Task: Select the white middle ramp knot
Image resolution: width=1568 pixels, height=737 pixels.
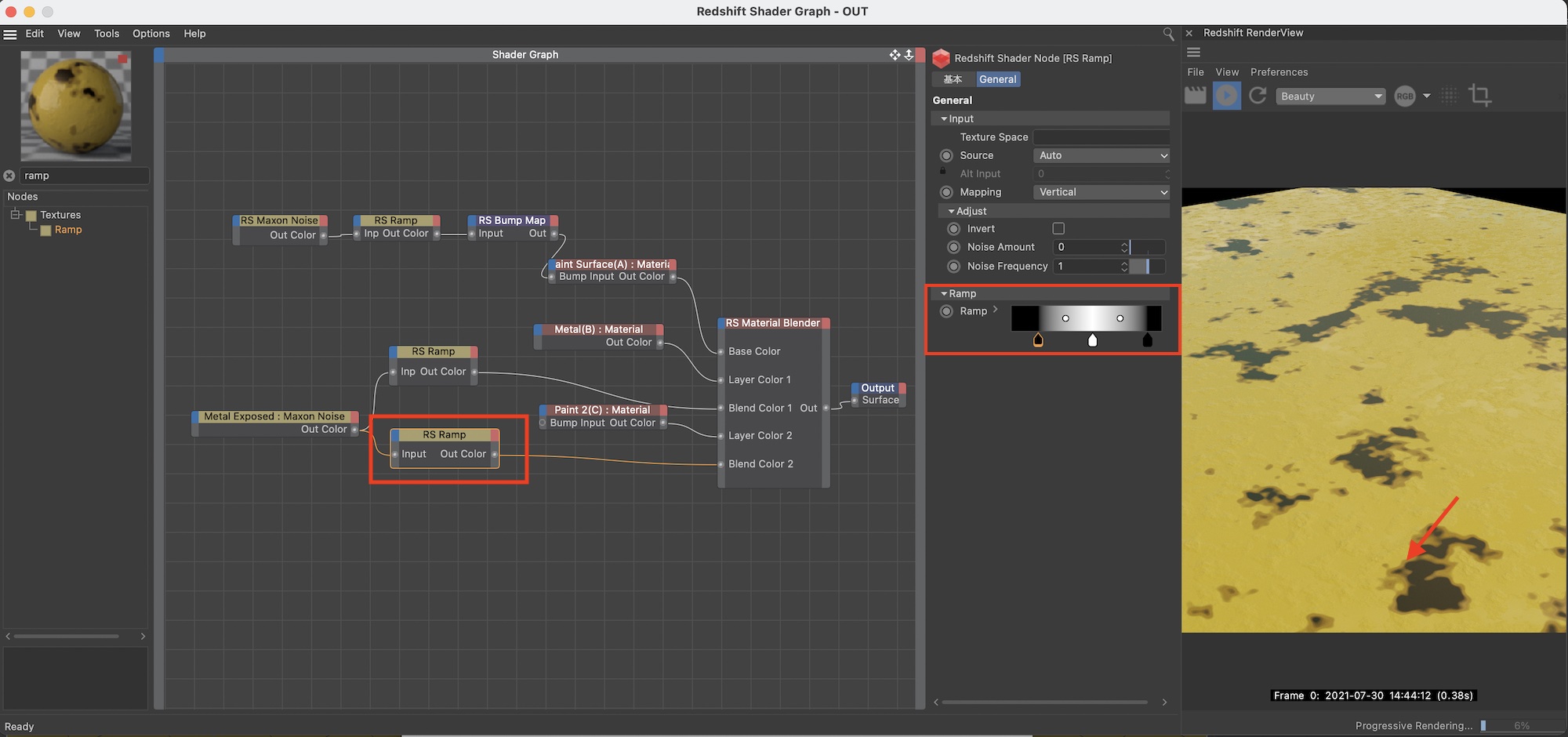Action: click(x=1092, y=340)
